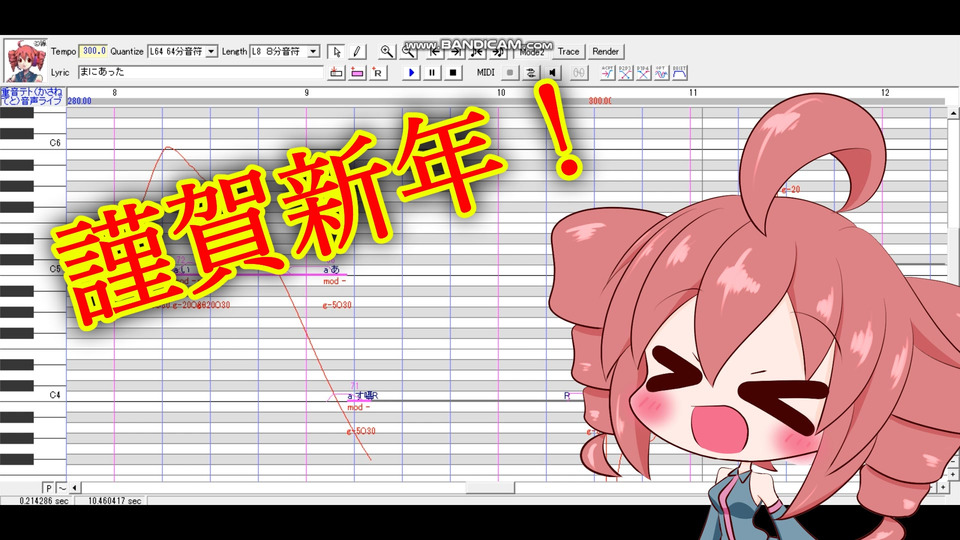Click the Lyric input field
Screen dimensions: 960x540
[x=200, y=72]
